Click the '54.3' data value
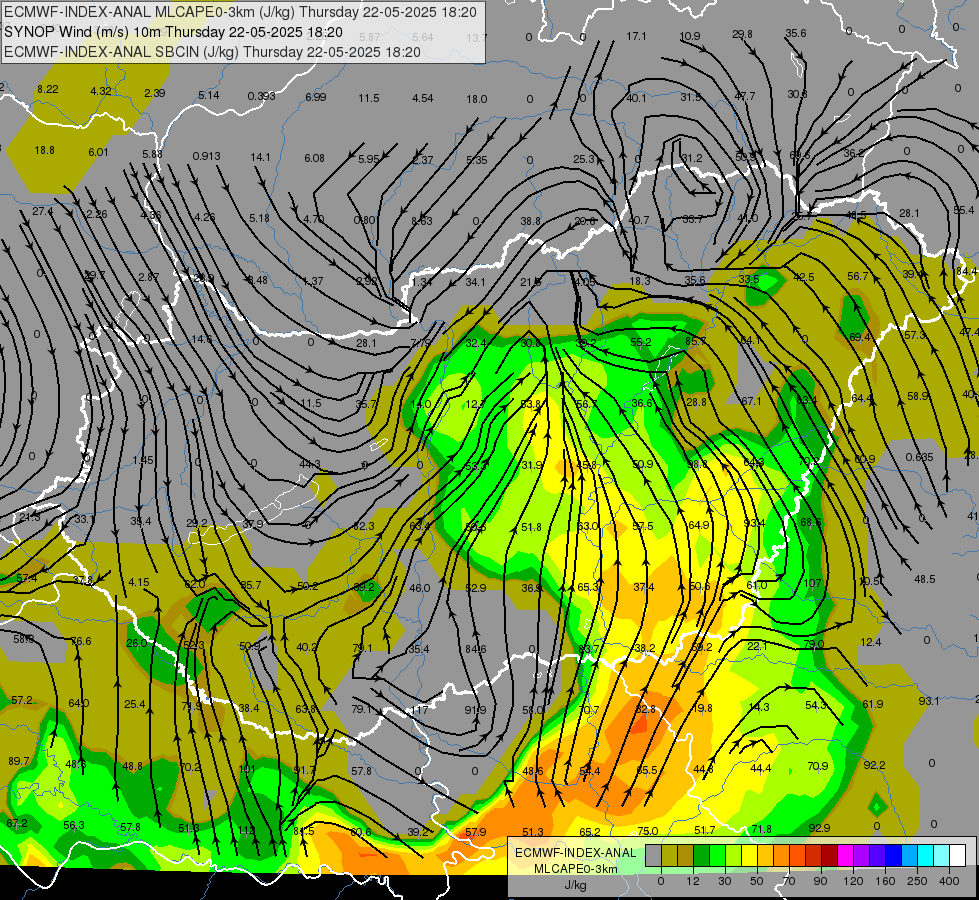Screen dimensions: 979x900 [x=815, y=705]
